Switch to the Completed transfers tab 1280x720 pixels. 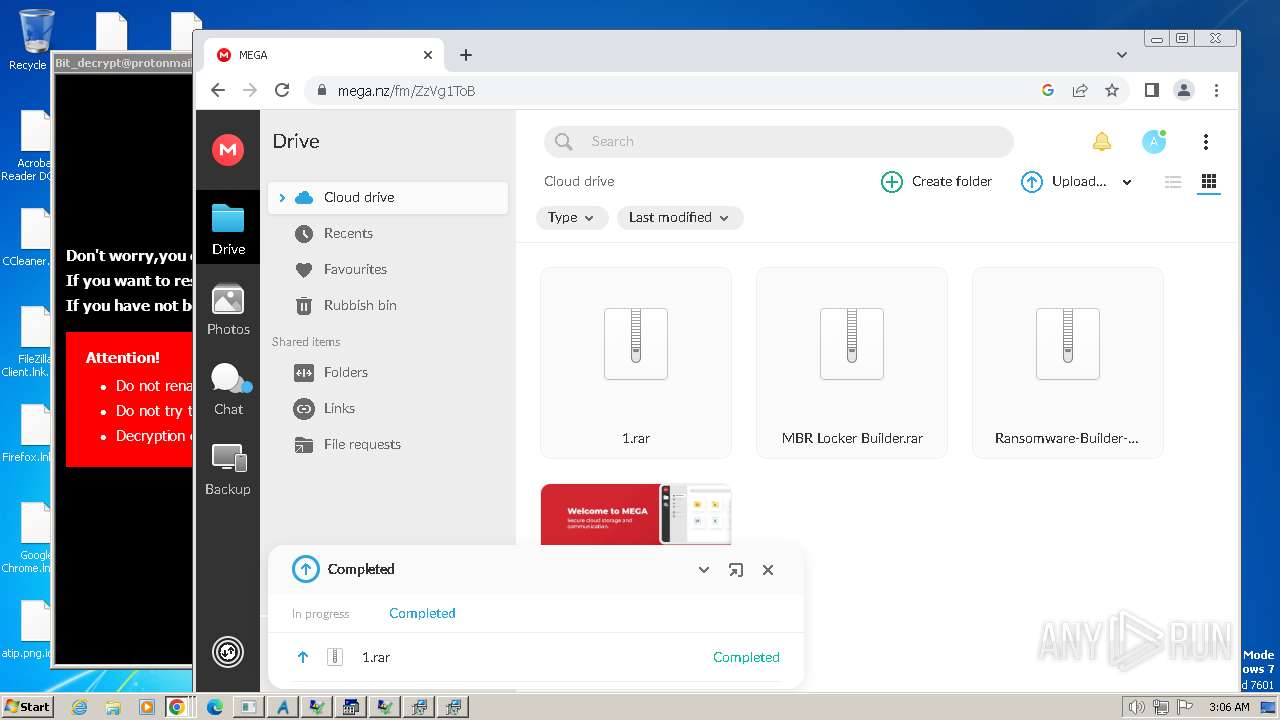(422, 613)
